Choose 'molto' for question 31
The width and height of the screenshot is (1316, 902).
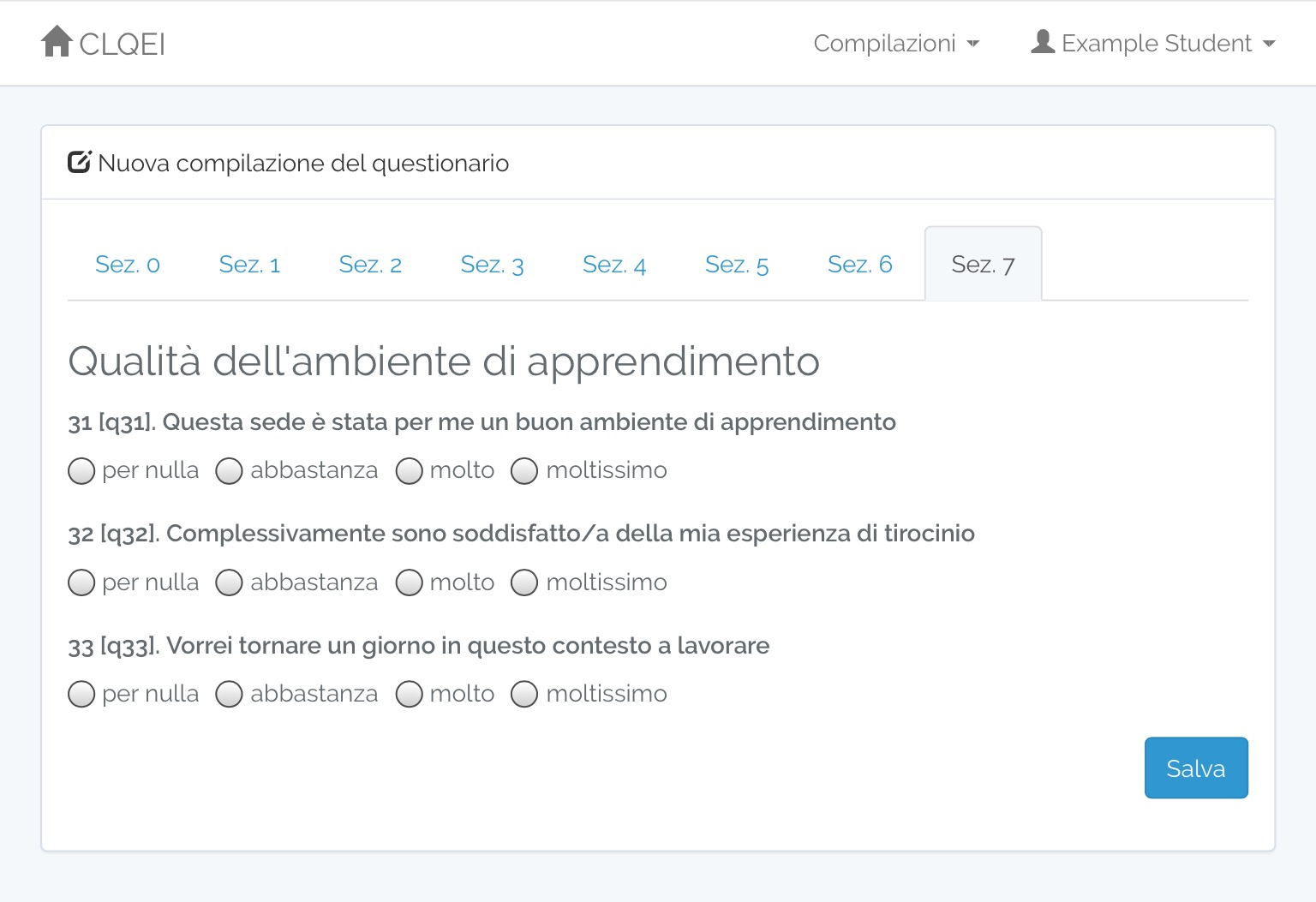click(x=410, y=470)
